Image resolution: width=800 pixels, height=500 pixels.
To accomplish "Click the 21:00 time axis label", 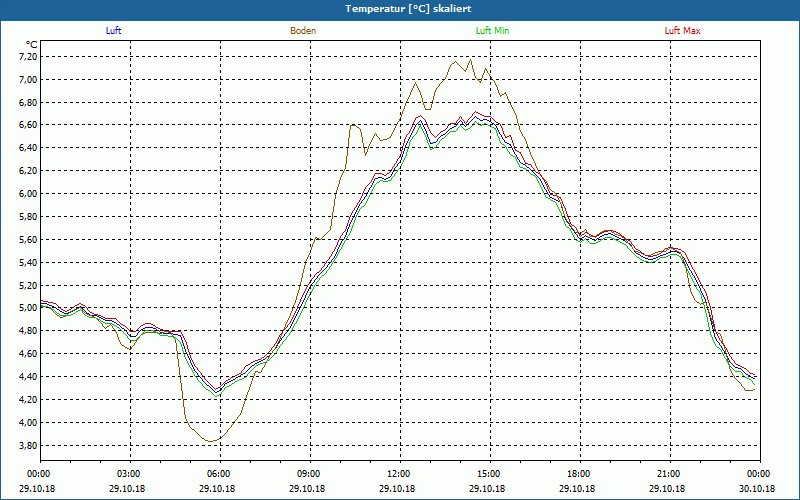I will point(670,474).
